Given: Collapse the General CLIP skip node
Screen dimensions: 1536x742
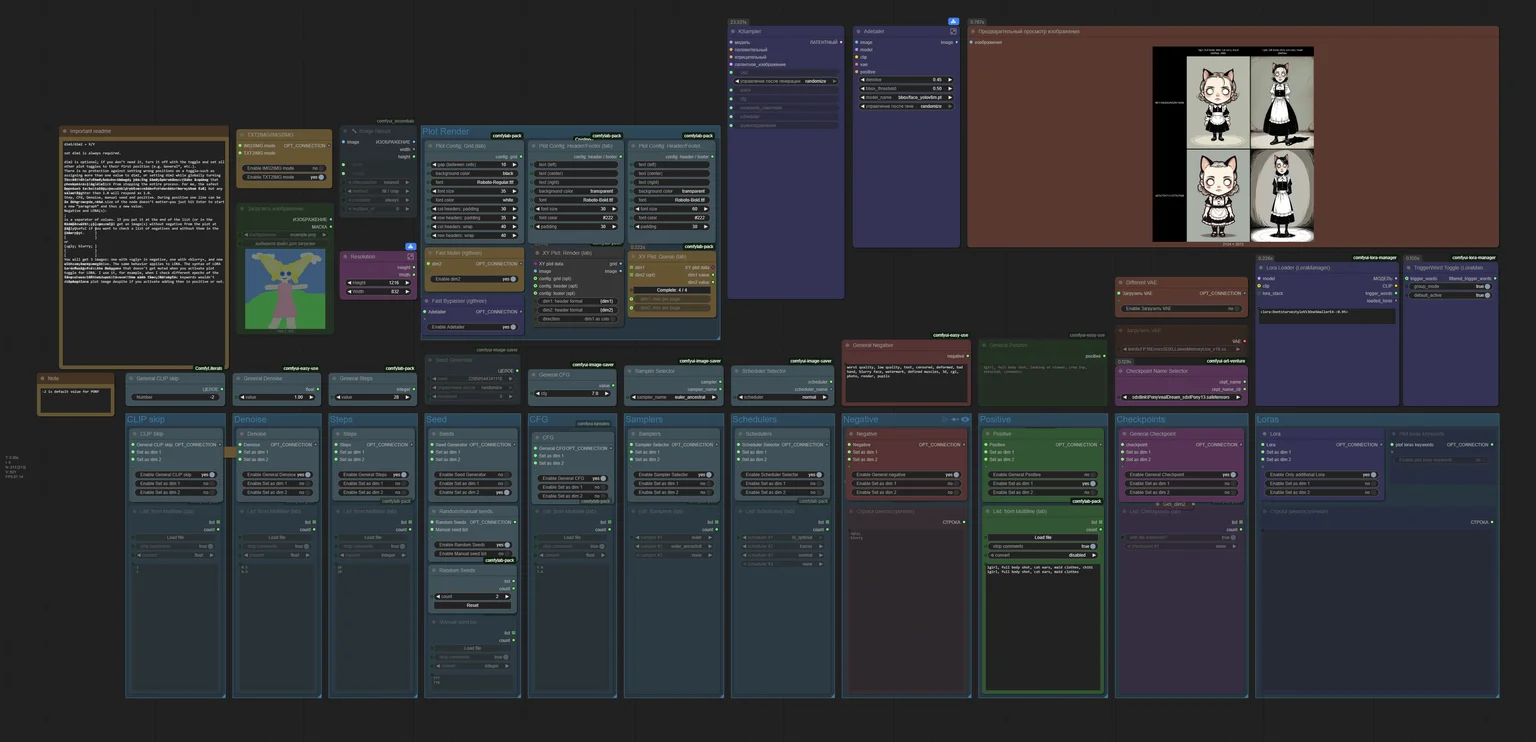Looking at the screenshot, I should click(x=132, y=379).
